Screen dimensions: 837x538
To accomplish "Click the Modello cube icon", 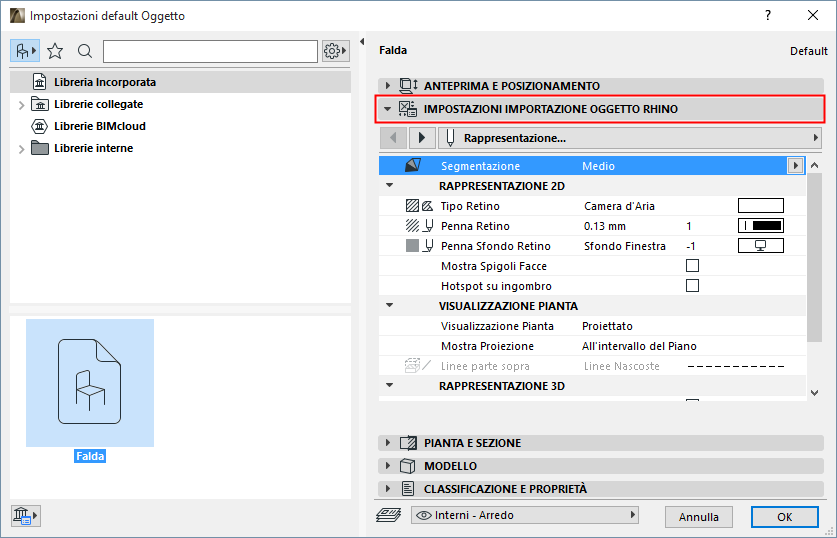I will [x=408, y=465].
